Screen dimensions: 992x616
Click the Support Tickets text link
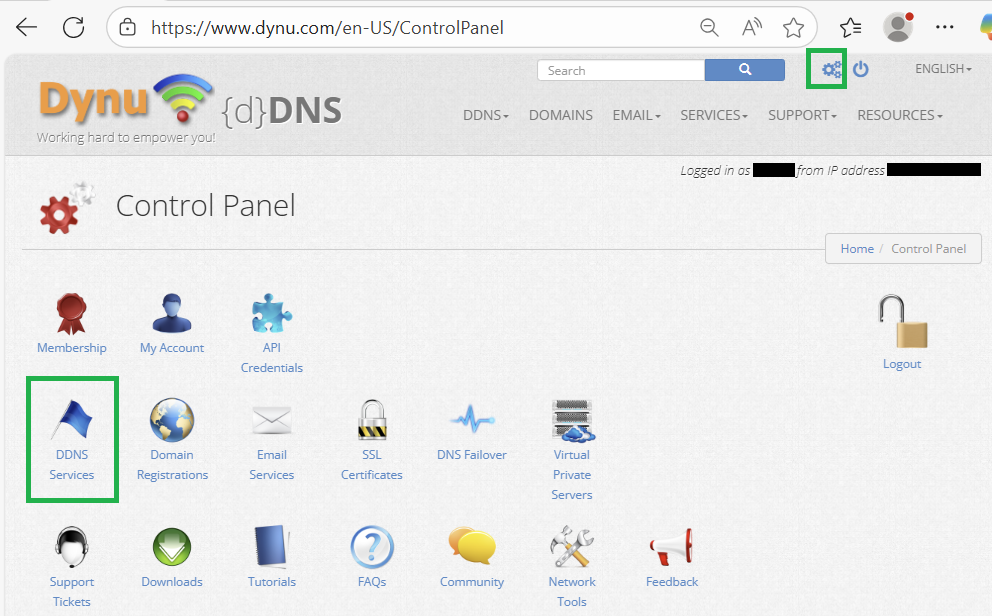71,591
